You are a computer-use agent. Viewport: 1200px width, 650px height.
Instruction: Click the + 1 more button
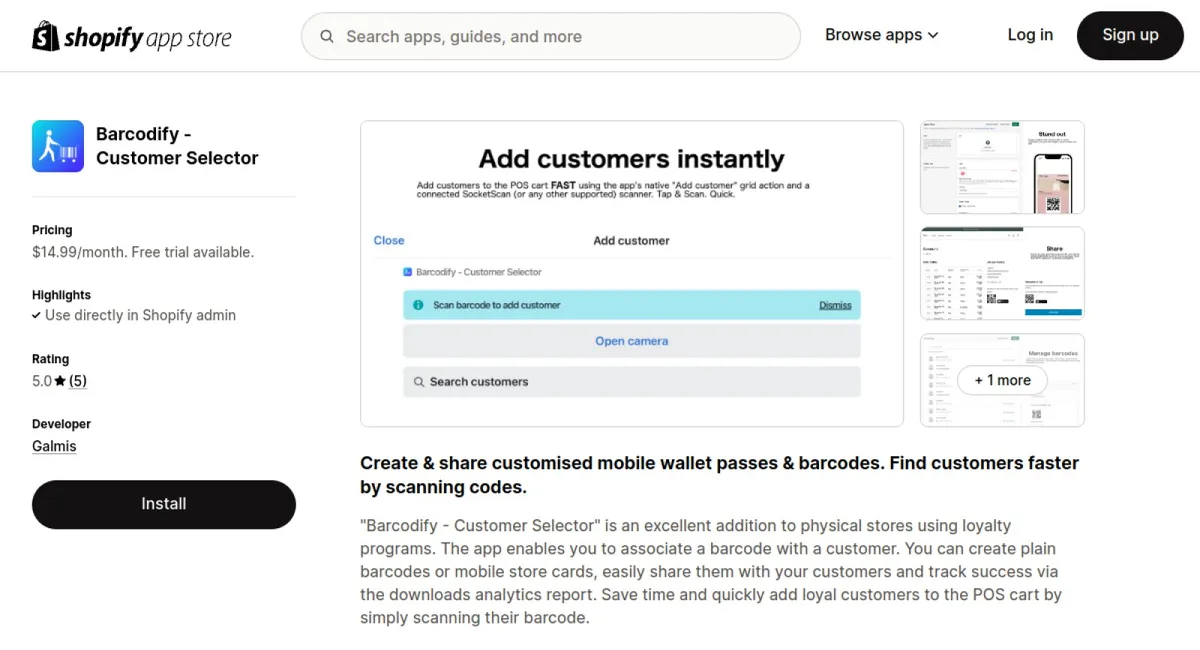[x=1003, y=380]
